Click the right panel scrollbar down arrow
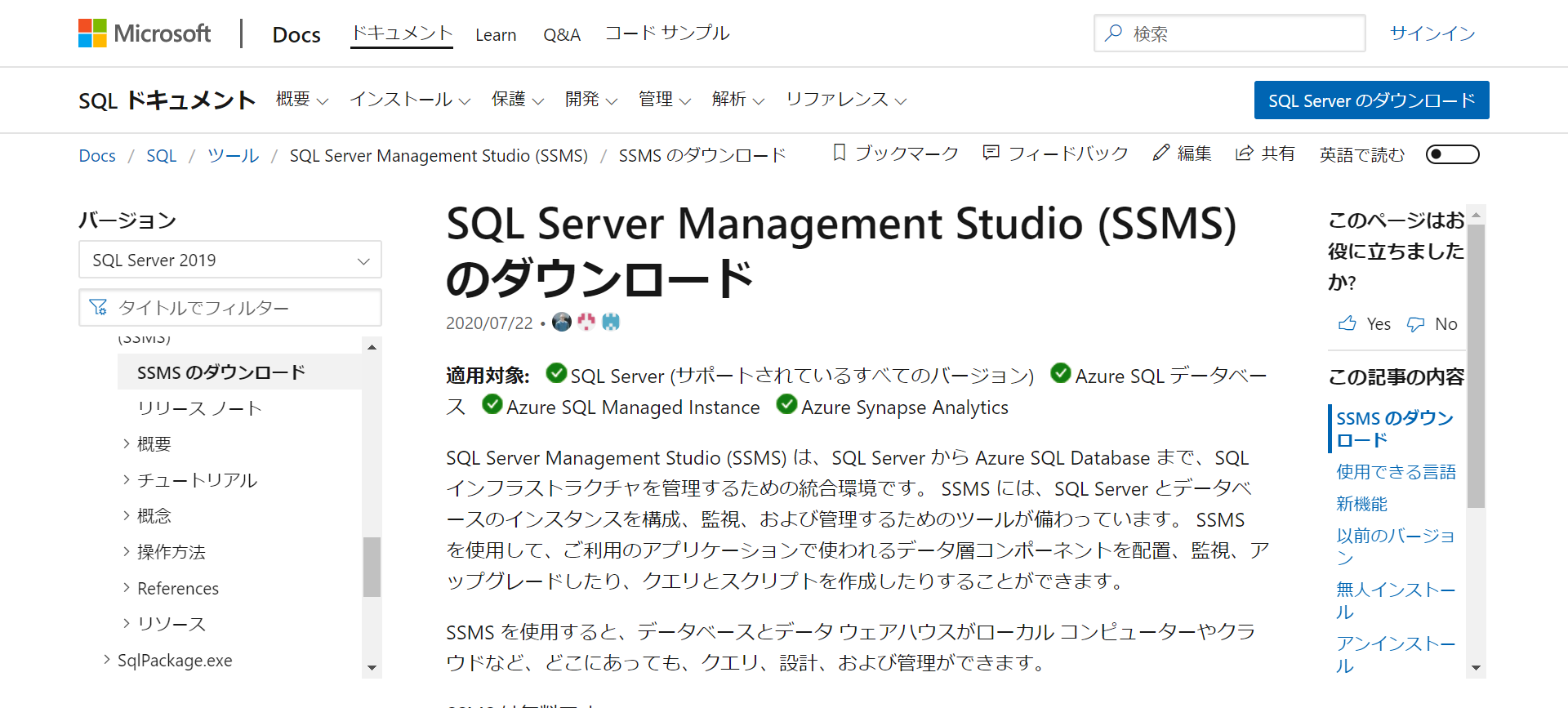The image size is (1568, 708). point(1476,668)
